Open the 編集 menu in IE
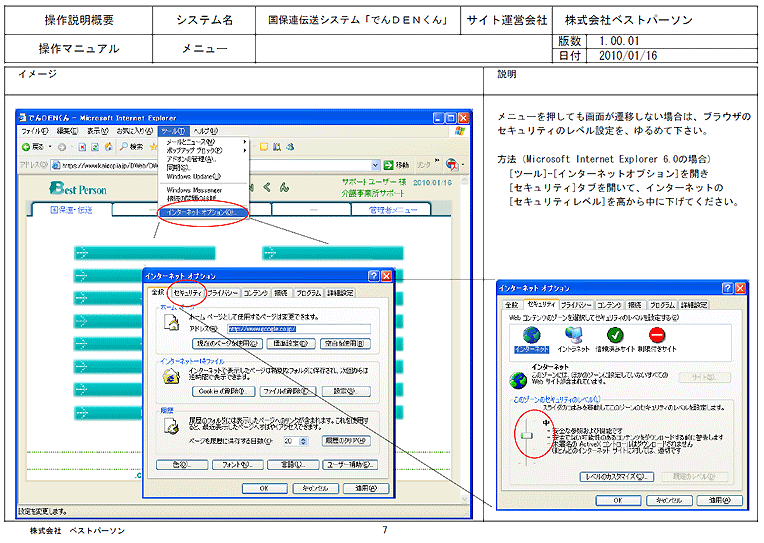The width and height of the screenshot is (764, 543). pyautogui.click(x=67, y=131)
